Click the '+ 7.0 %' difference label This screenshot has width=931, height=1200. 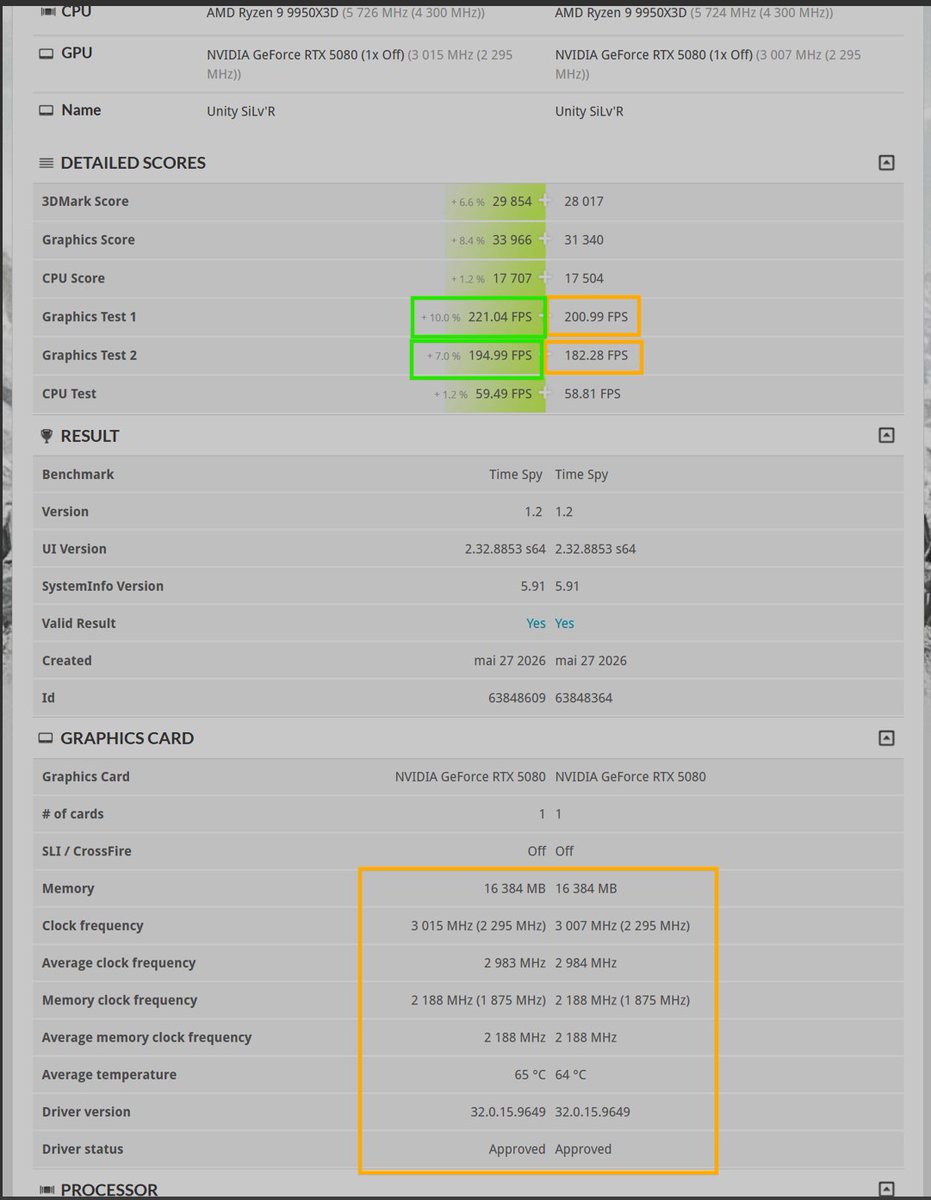[x=444, y=356]
